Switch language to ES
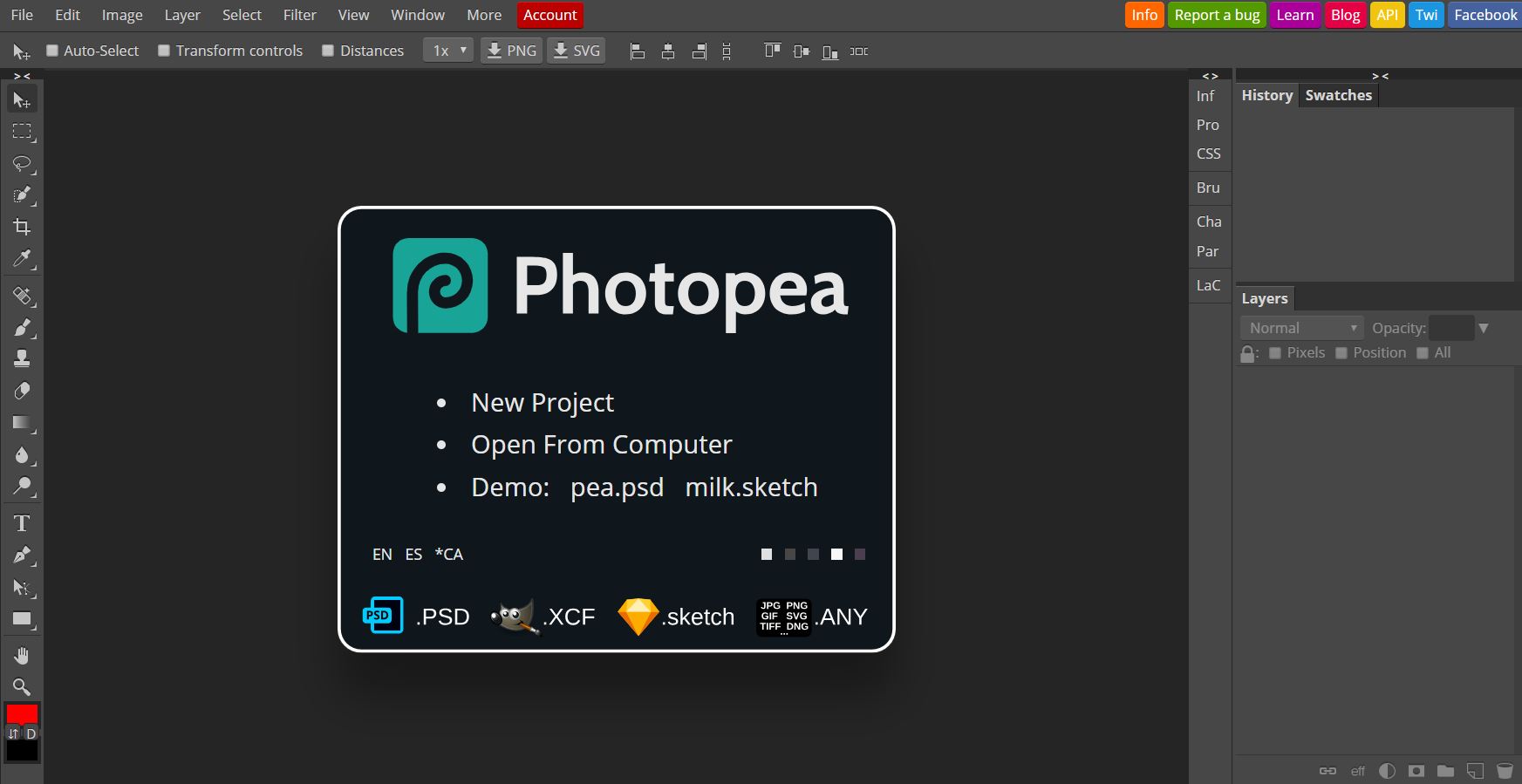Viewport: 1522px width, 784px height. [x=413, y=554]
